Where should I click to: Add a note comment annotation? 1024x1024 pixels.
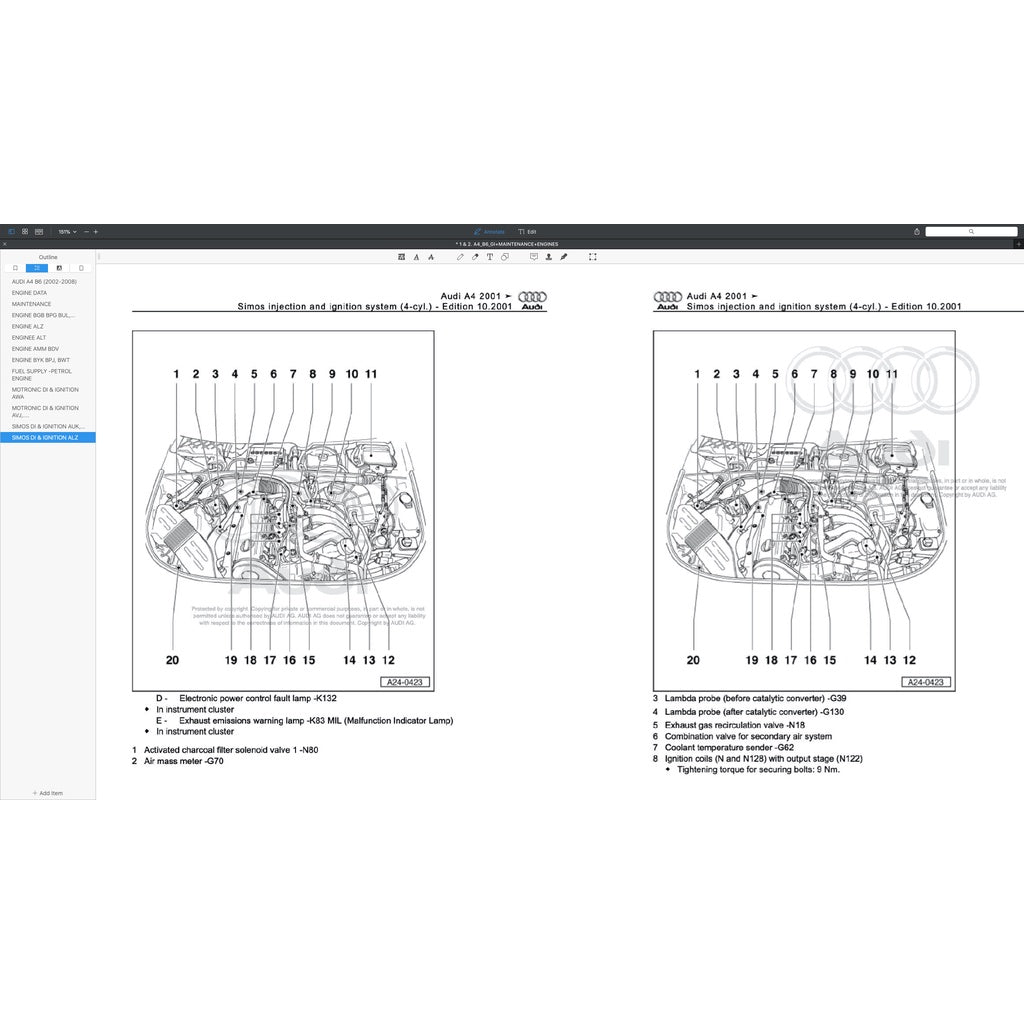[x=533, y=257]
